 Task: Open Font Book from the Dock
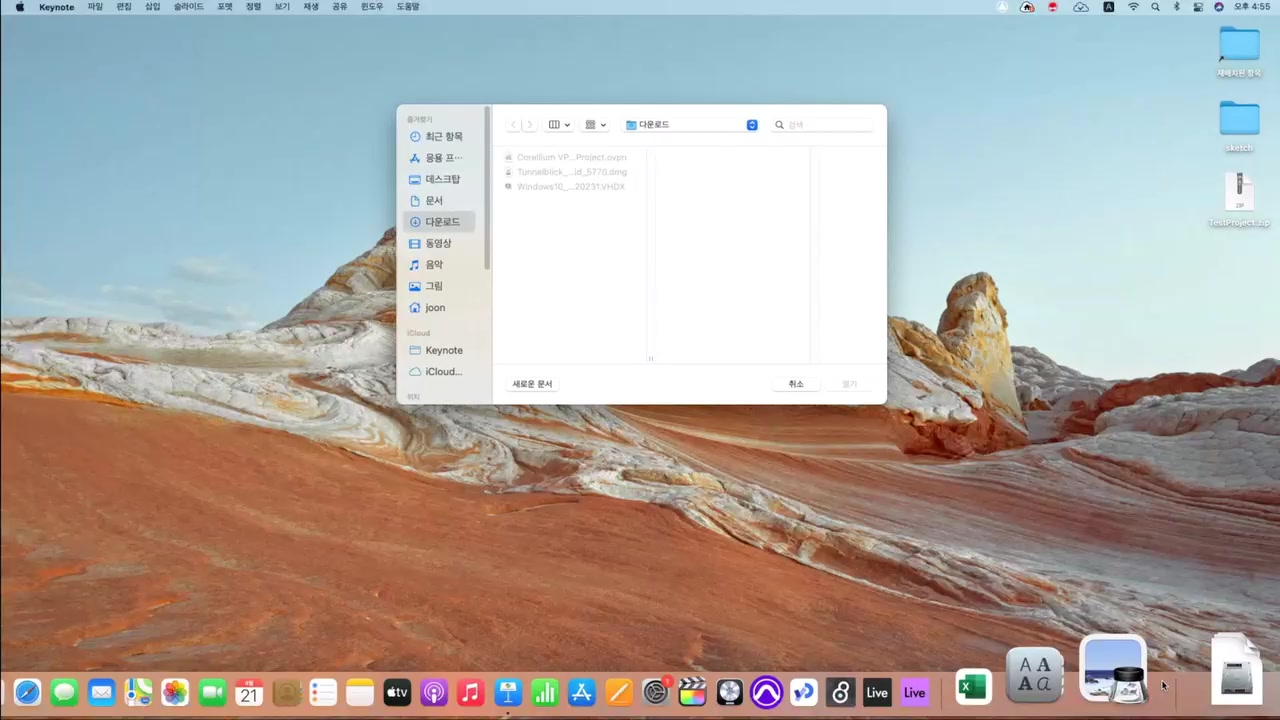pos(1034,675)
